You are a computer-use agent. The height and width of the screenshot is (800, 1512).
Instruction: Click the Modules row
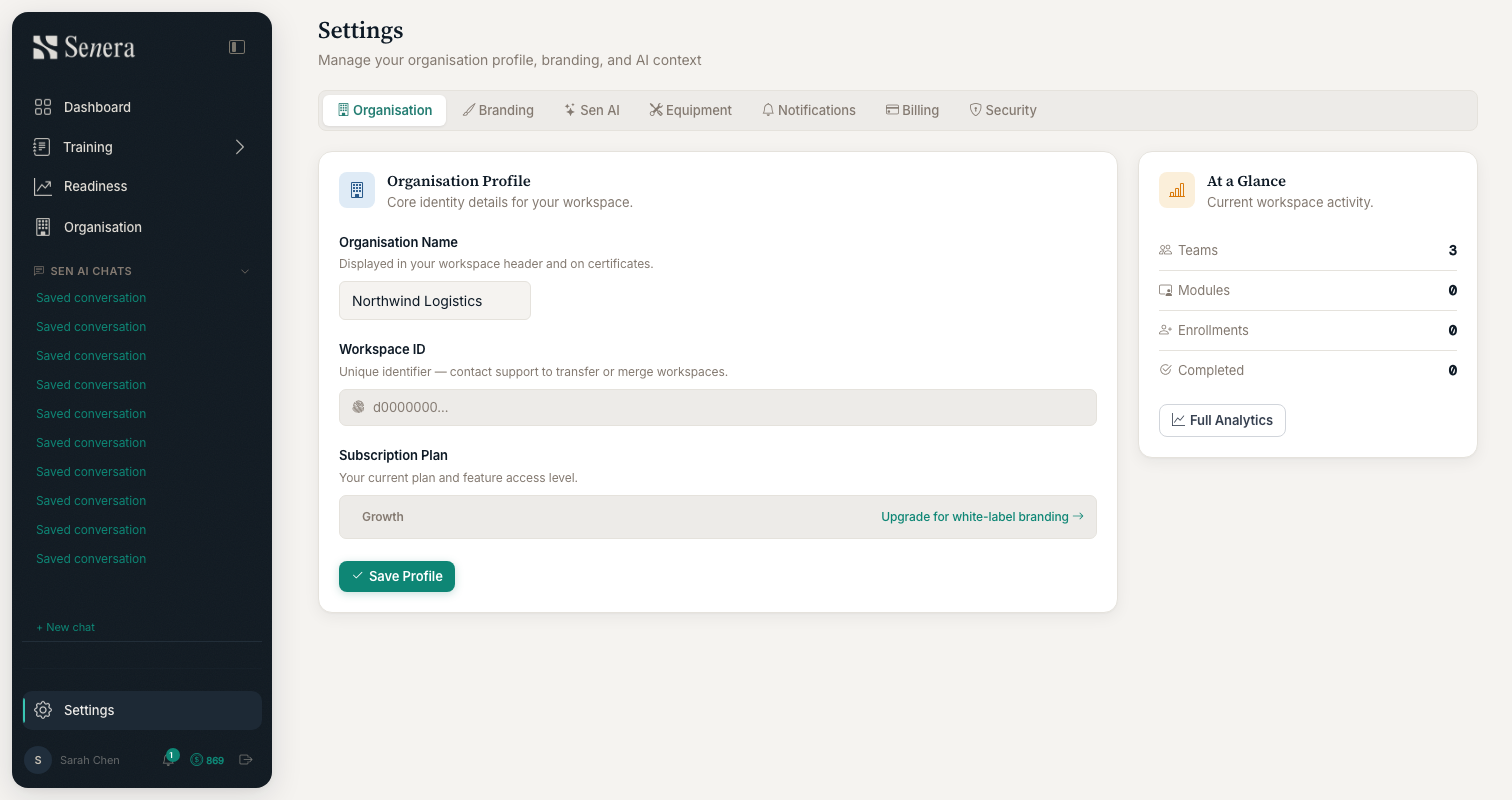(x=1308, y=290)
